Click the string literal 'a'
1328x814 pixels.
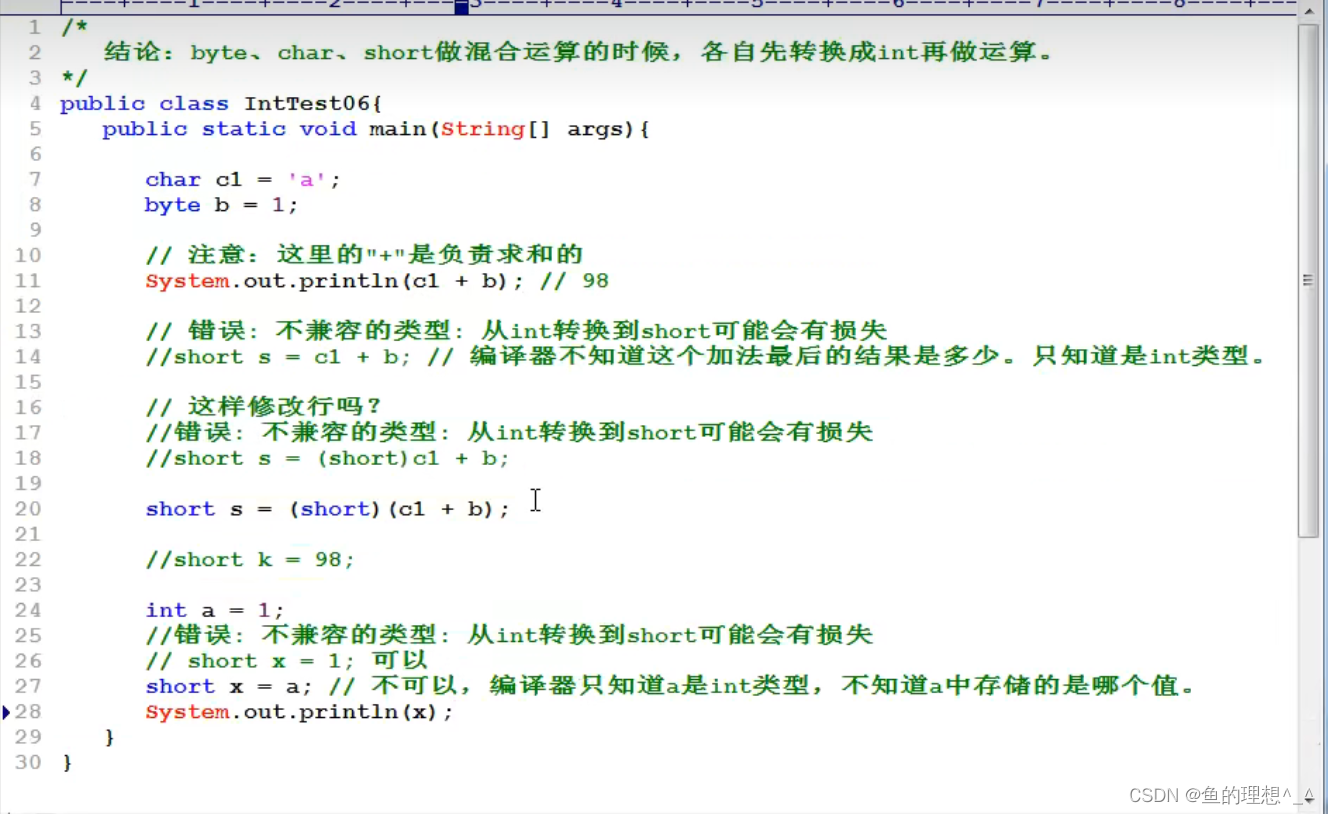click(x=304, y=179)
